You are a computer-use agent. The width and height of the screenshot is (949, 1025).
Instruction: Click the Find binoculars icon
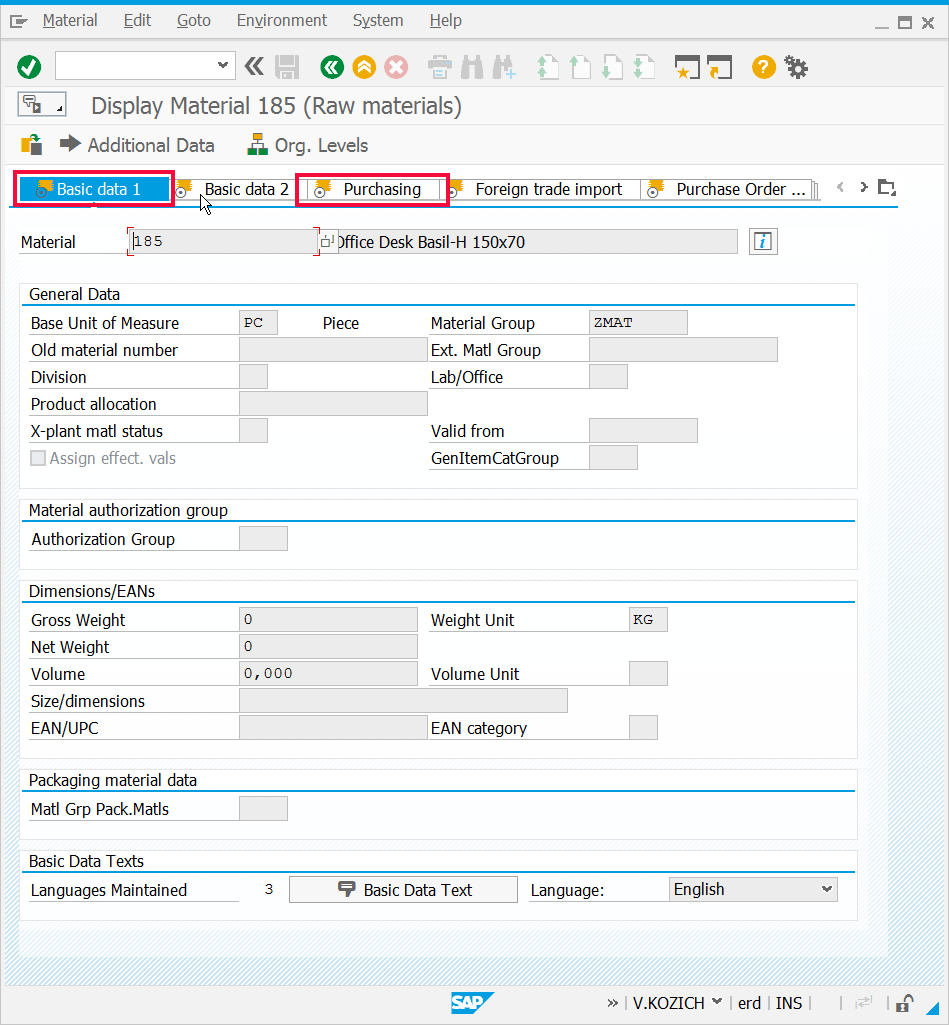click(x=472, y=67)
